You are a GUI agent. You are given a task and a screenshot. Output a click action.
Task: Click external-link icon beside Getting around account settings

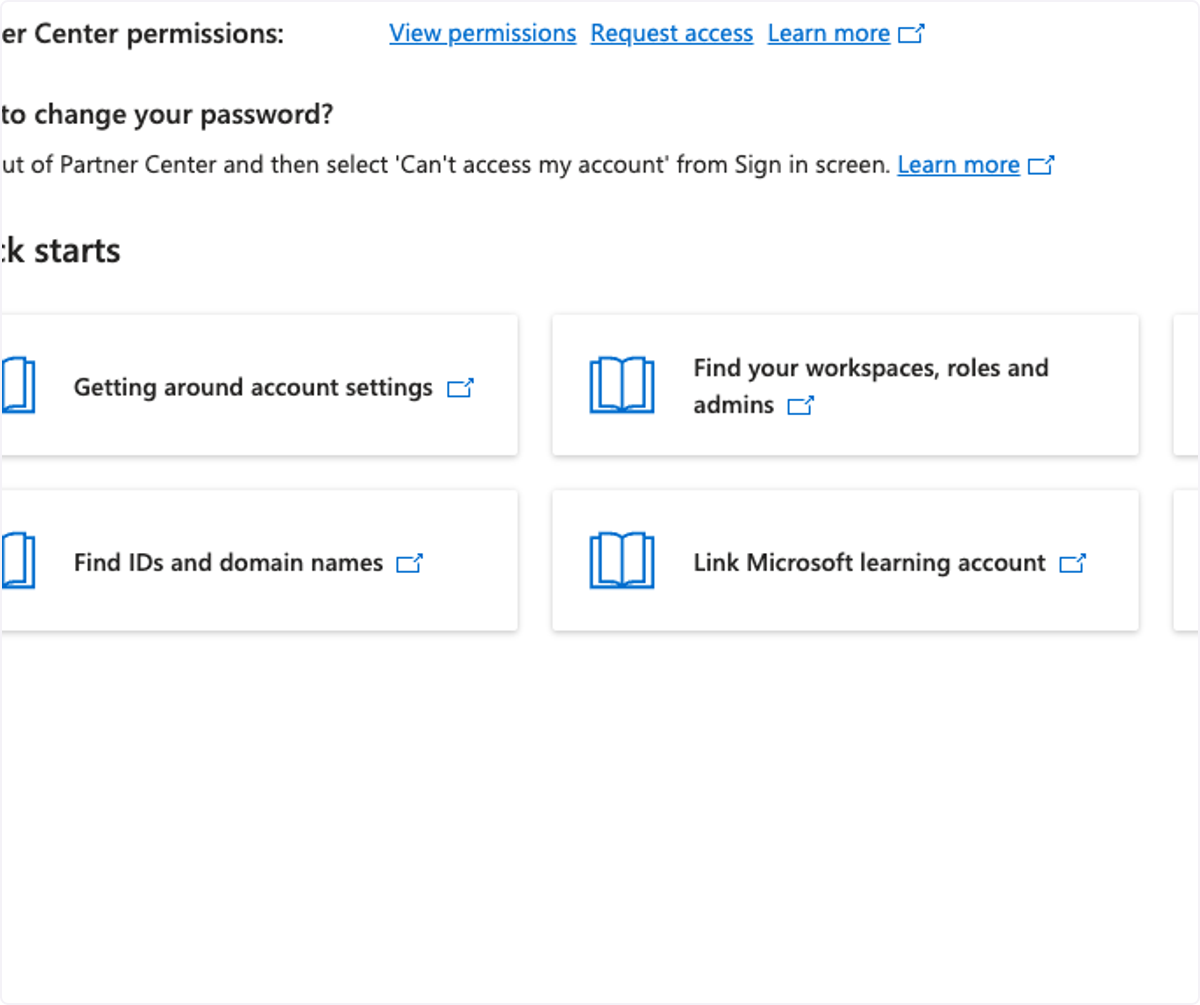pos(460,388)
